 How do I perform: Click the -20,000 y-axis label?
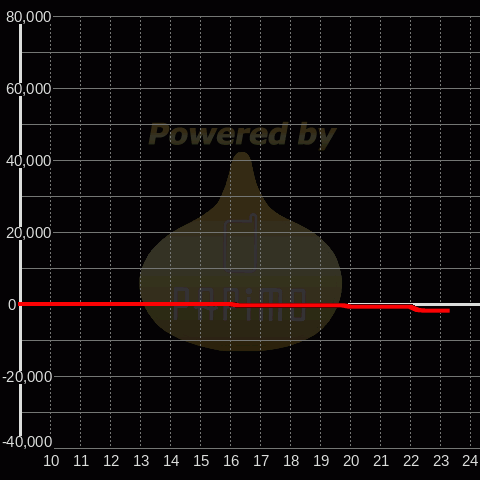(27, 377)
